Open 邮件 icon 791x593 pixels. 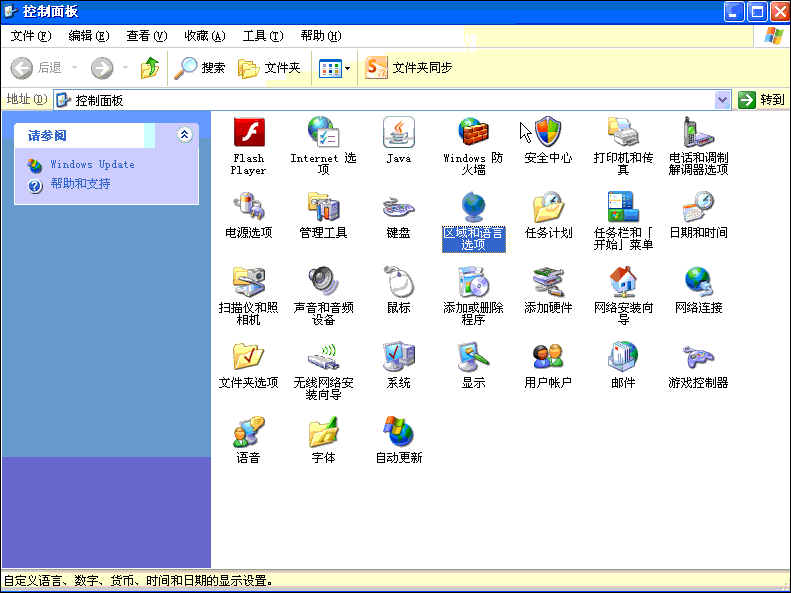point(623,357)
